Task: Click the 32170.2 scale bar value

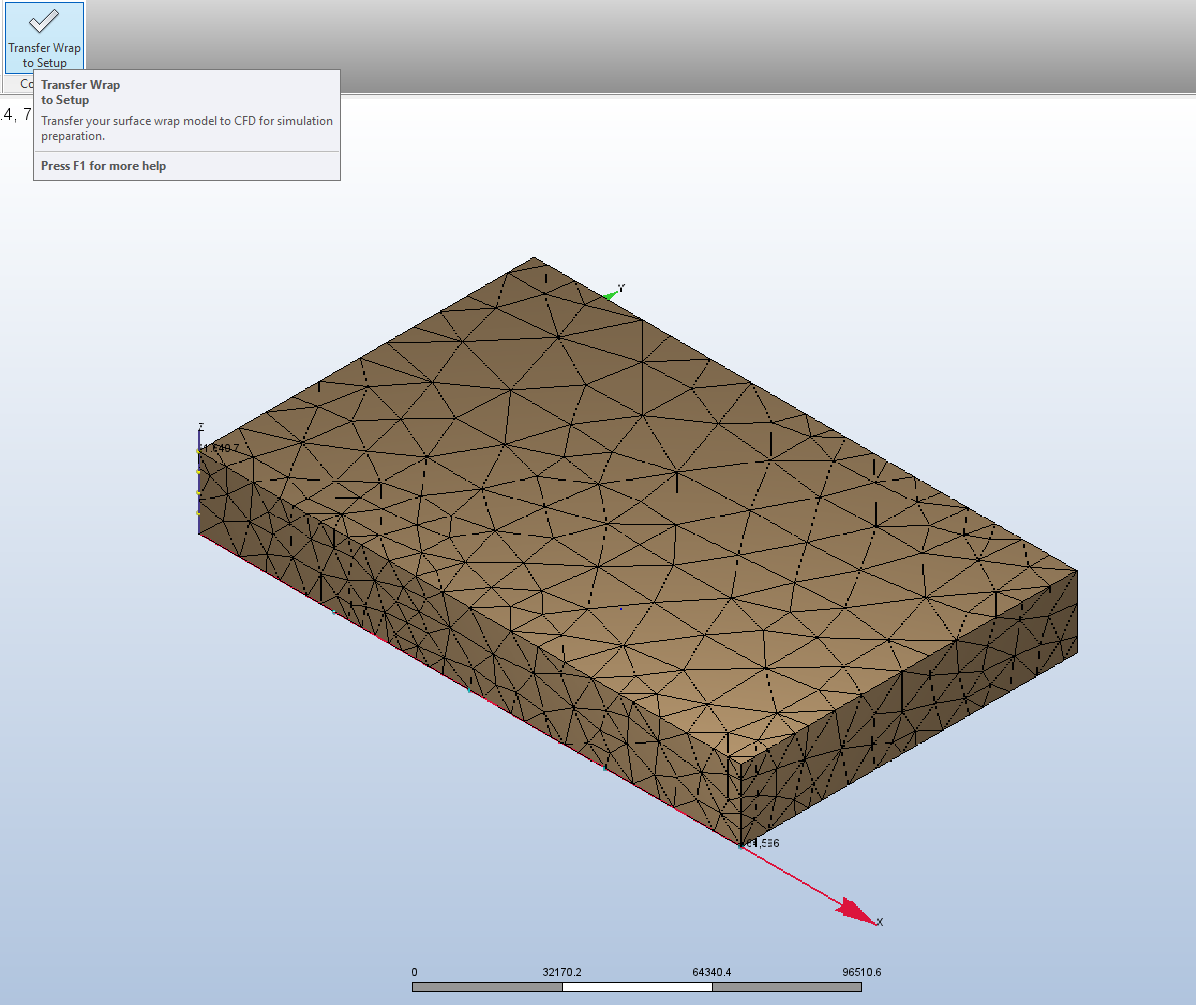Action: pyautogui.click(x=562, y=972)
